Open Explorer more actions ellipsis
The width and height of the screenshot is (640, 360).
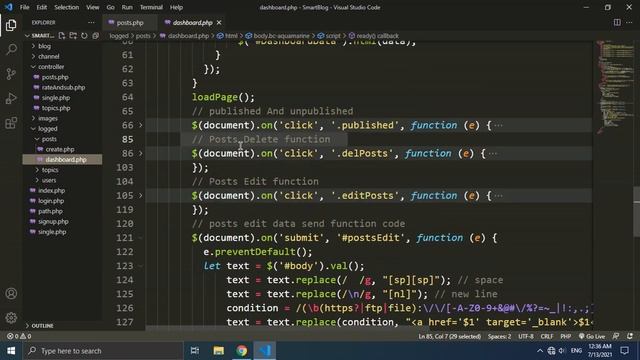click(91, 22)
